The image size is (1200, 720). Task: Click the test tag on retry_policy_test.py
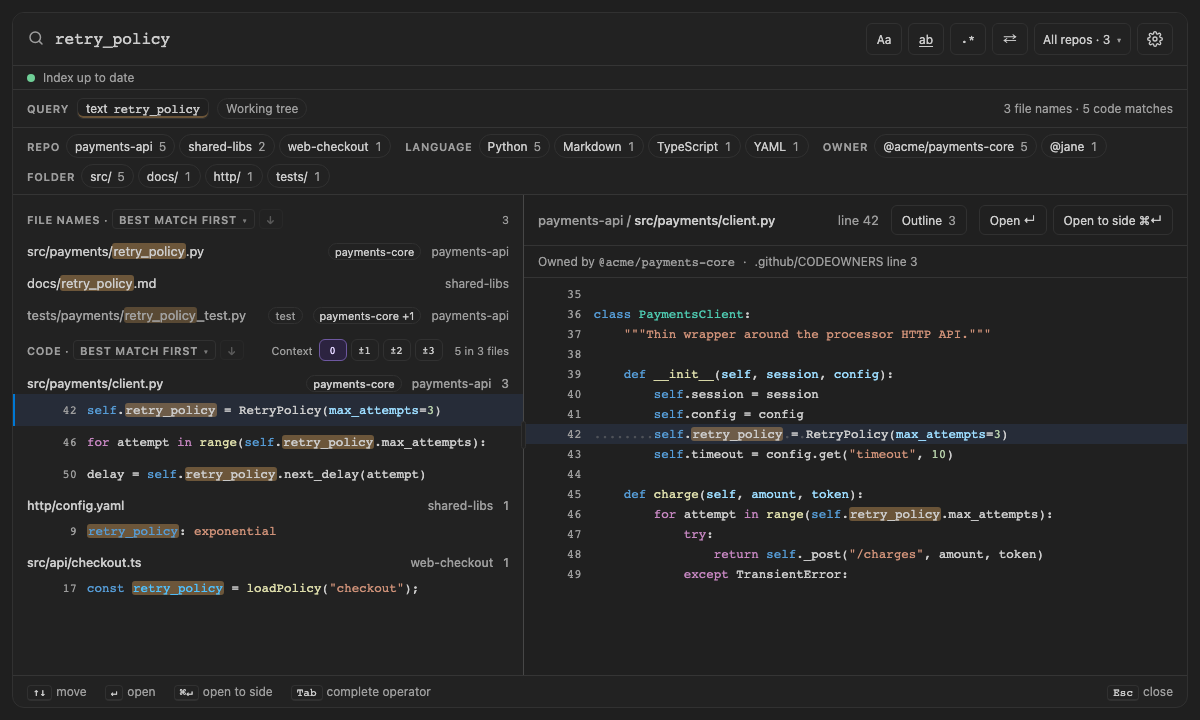(286, 316)
